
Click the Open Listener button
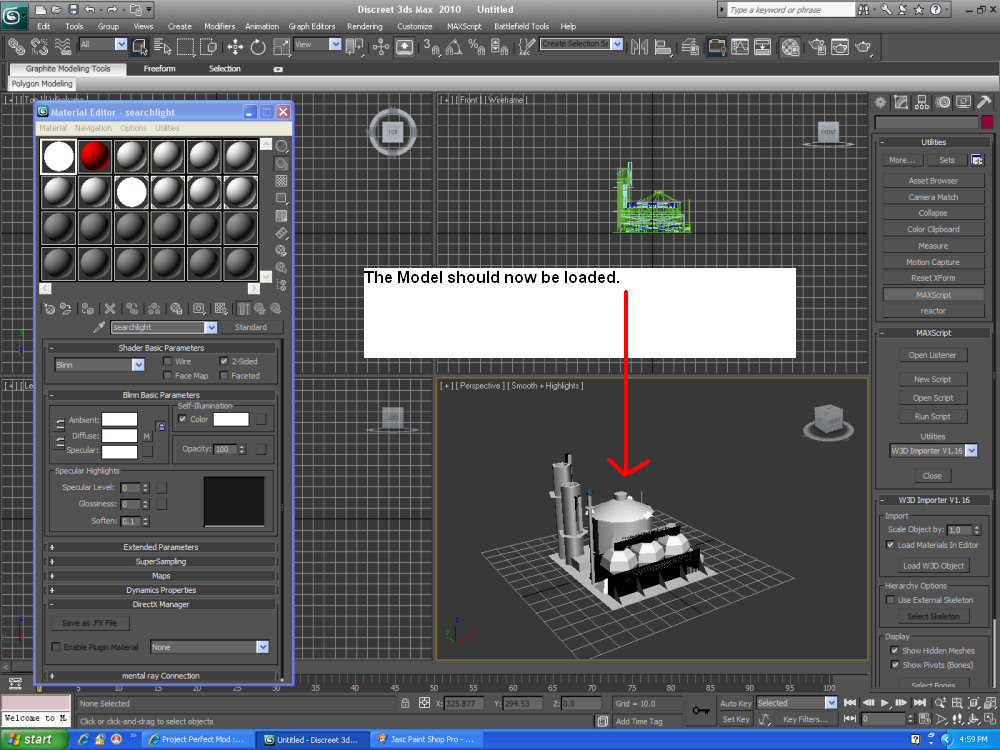(932, 355)
